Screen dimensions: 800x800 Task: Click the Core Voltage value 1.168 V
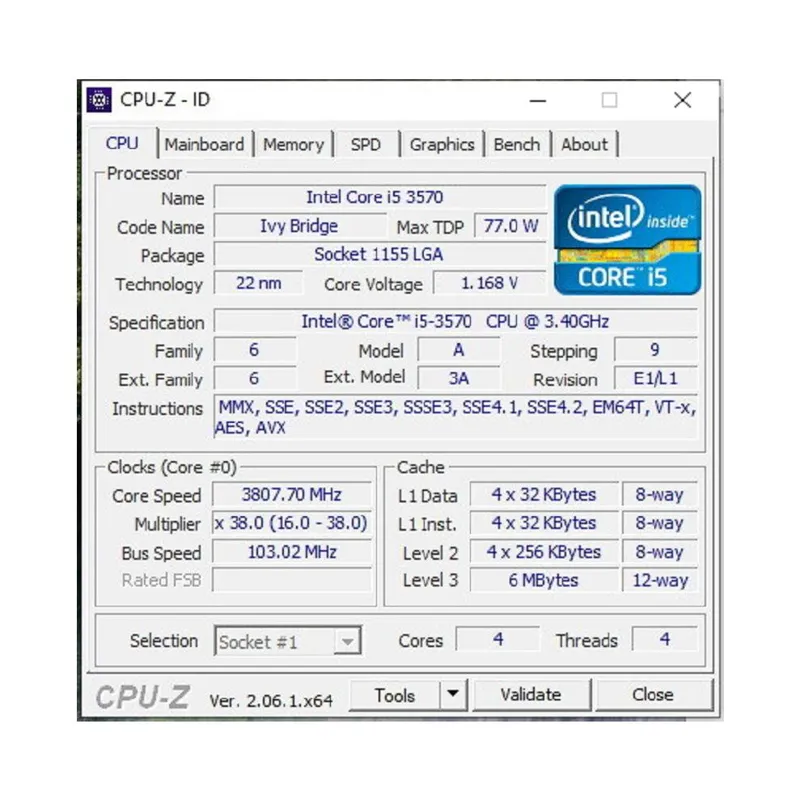click(x=490, y=283)
